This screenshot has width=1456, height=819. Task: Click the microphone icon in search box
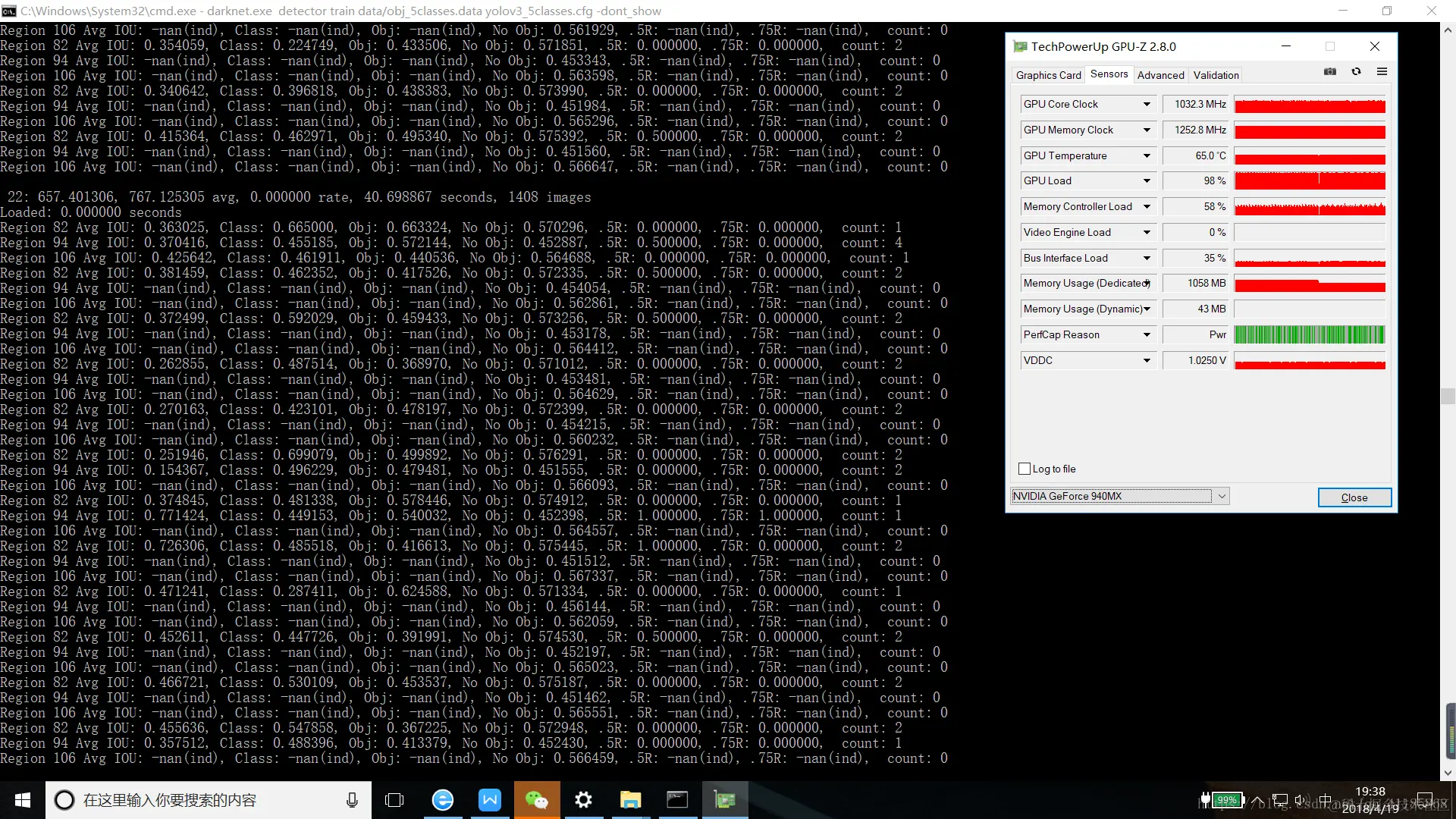click(352, 800)
